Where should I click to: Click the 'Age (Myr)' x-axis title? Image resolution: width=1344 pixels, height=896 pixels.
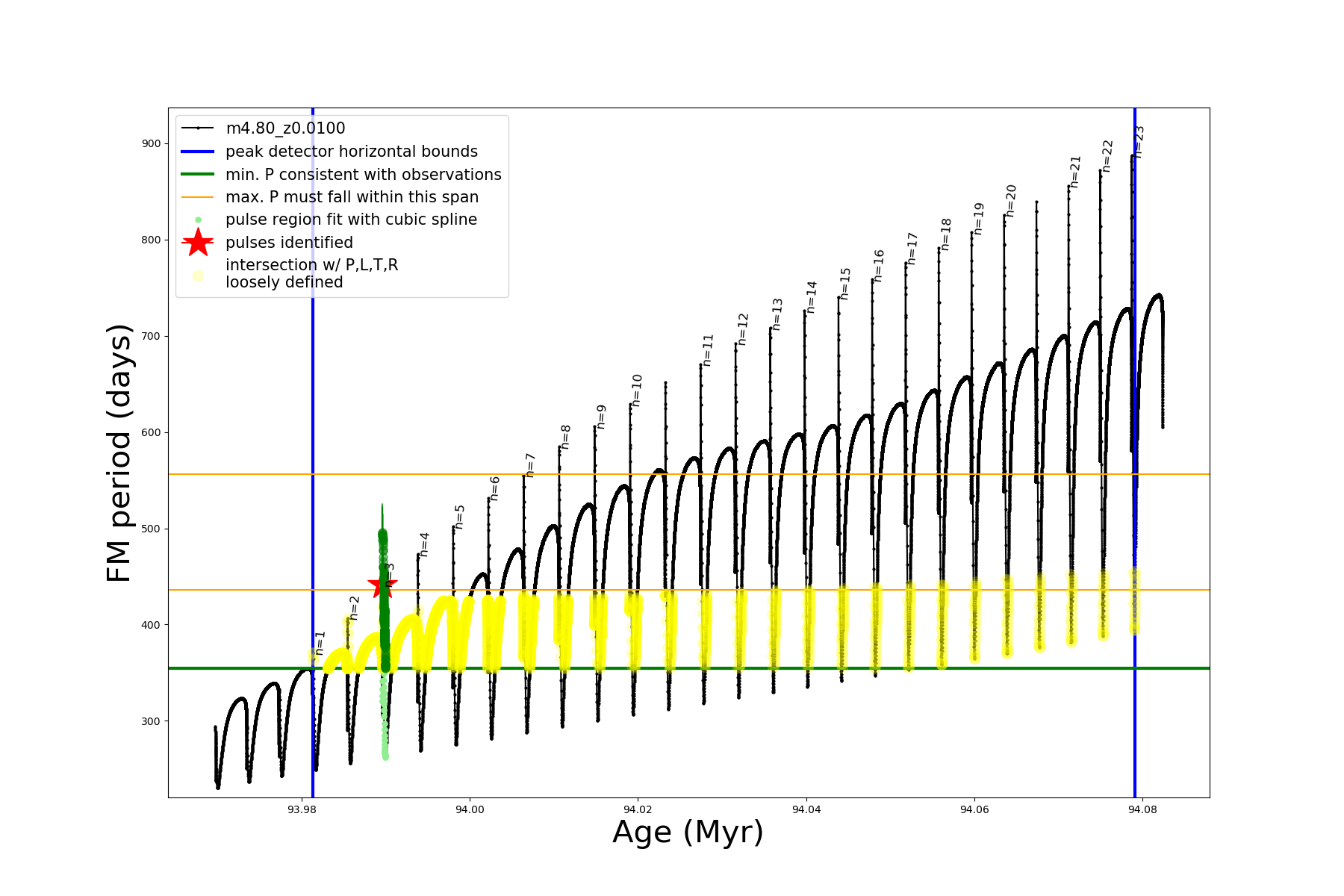click(688, 832)
